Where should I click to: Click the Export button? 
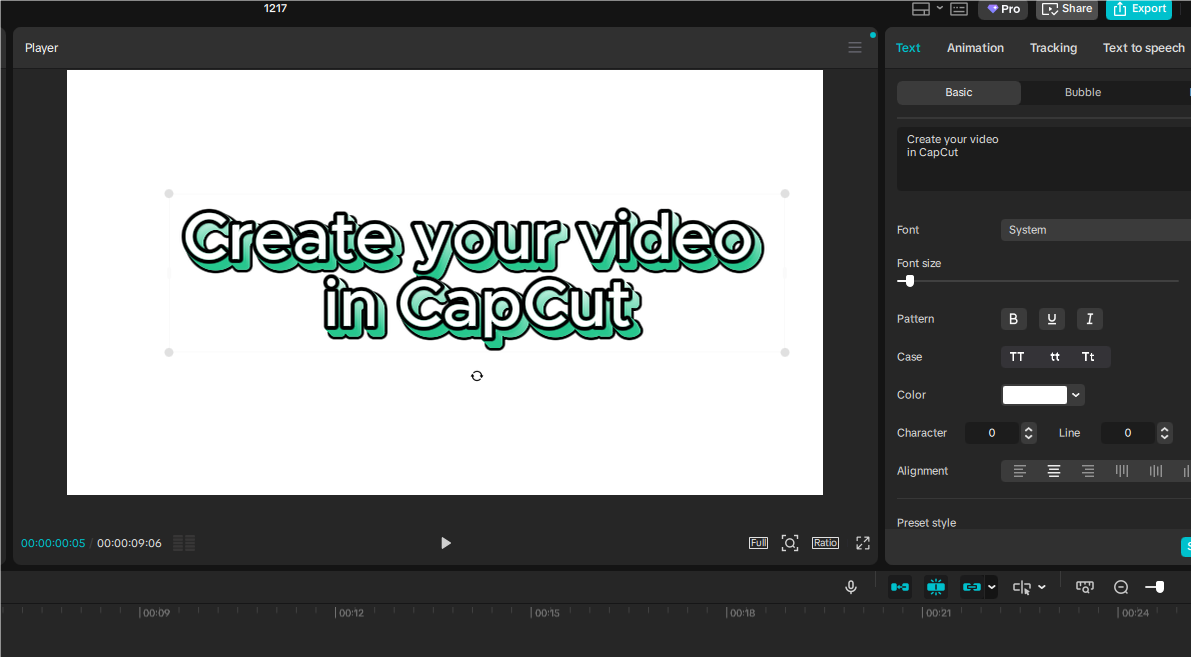1139,9
